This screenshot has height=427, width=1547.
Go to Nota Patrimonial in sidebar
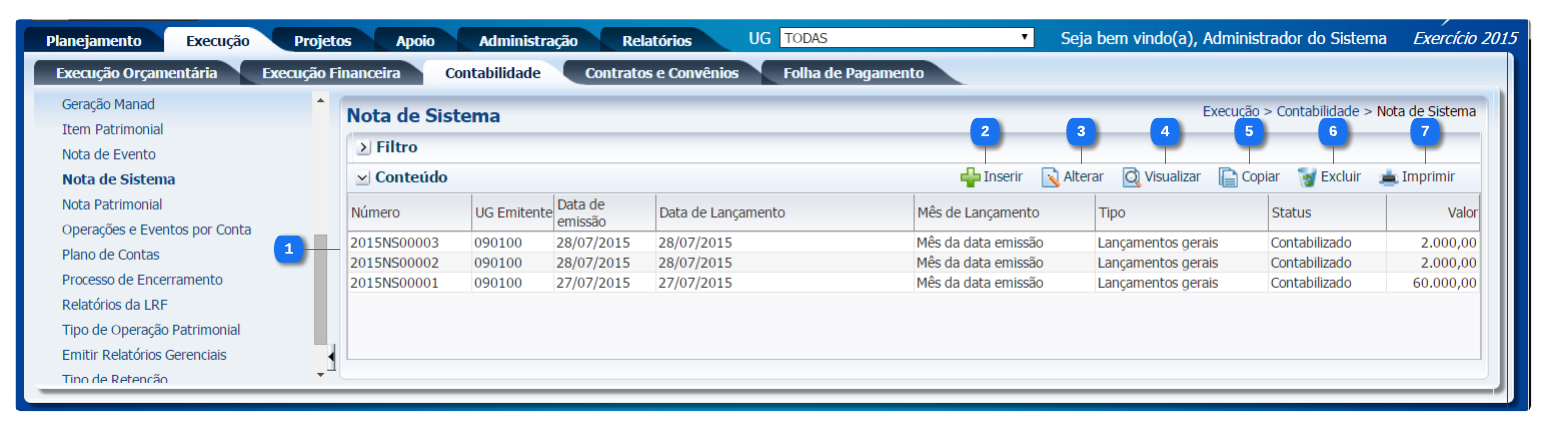pyautogui.click(x=111, y=205)
